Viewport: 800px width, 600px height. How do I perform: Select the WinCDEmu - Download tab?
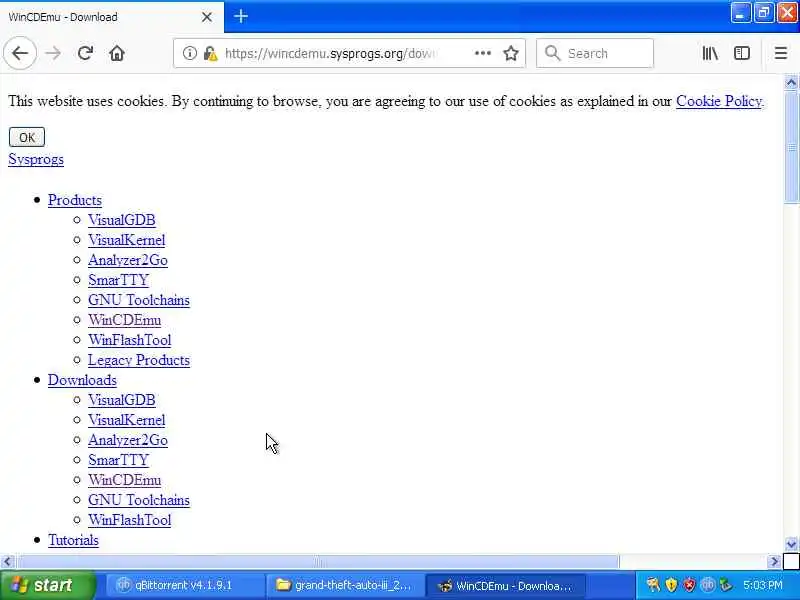[x=112, y=17]
